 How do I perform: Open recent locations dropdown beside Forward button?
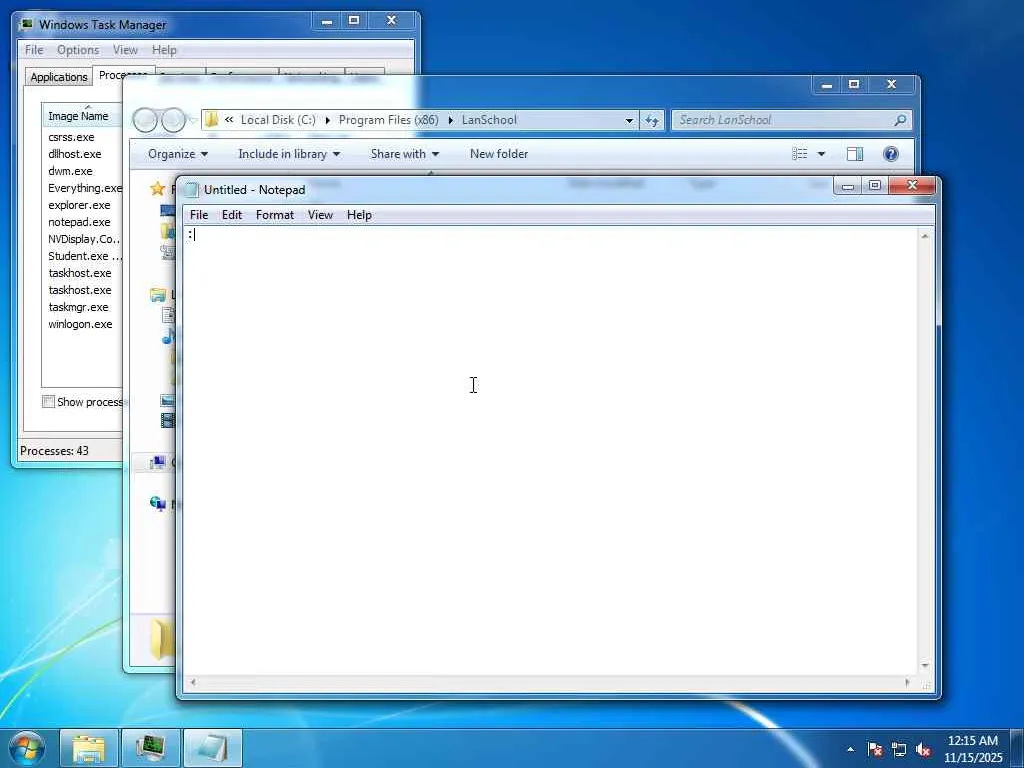[193, 120]
